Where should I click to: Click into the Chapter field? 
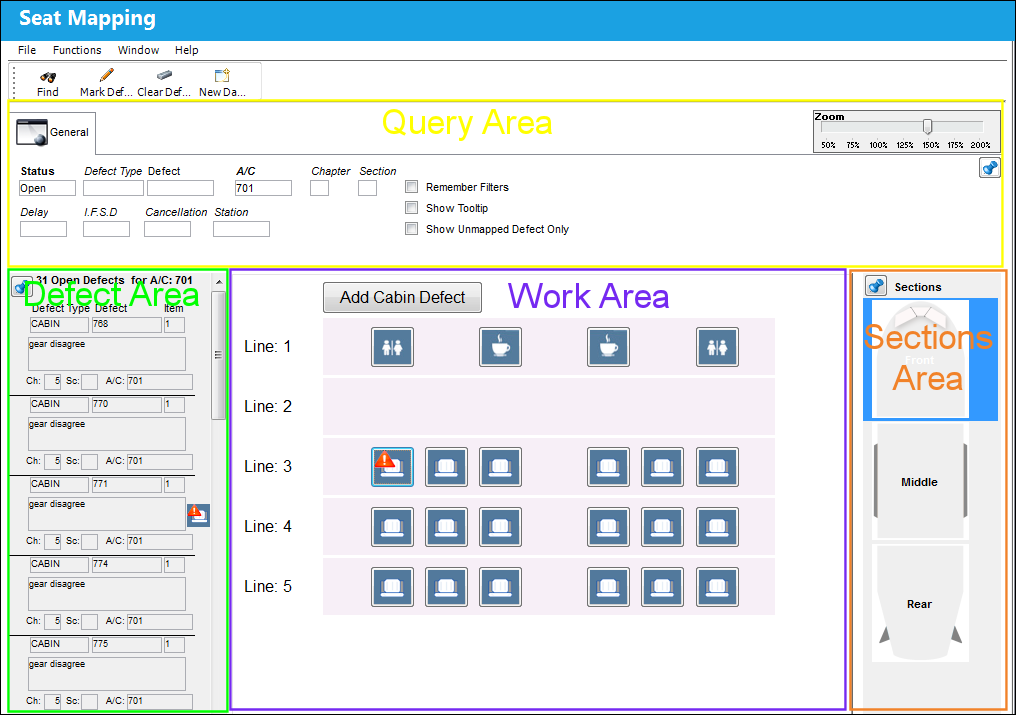coord(319,188)
